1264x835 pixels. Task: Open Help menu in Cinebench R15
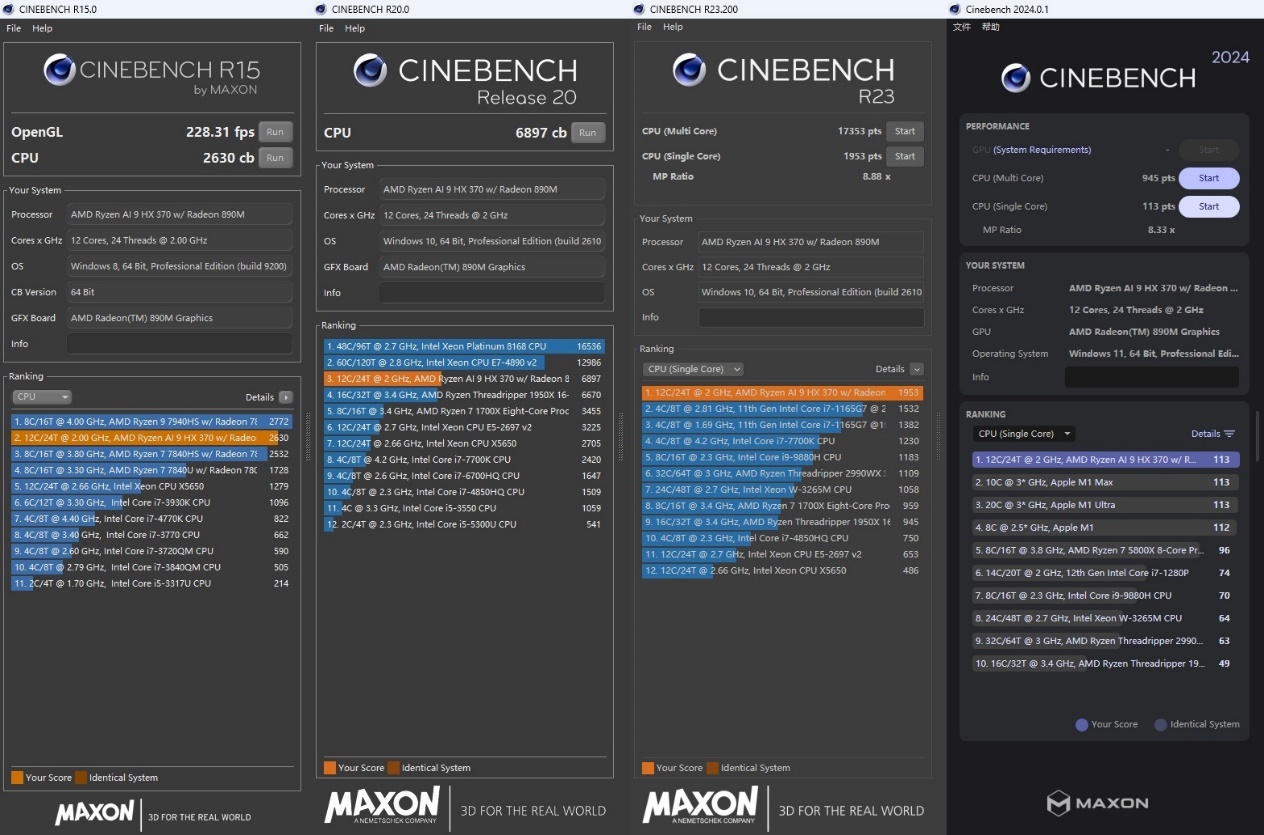tap(42, 29)
